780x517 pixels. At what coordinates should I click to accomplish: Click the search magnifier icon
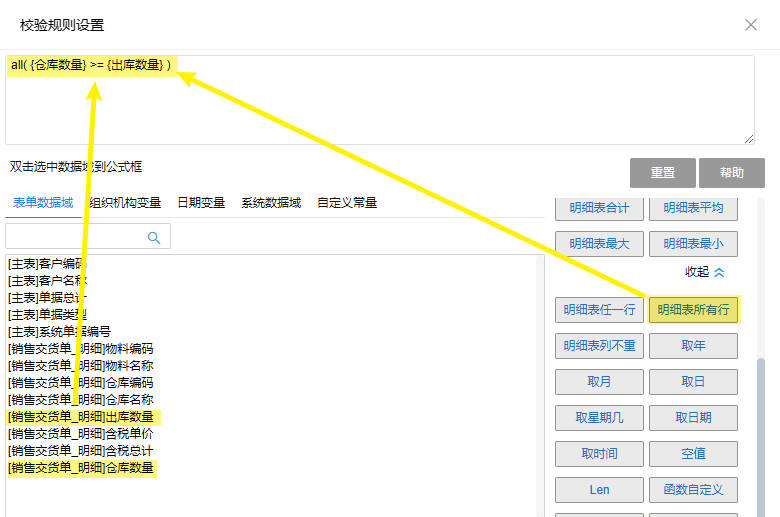(x=154, y=237)
